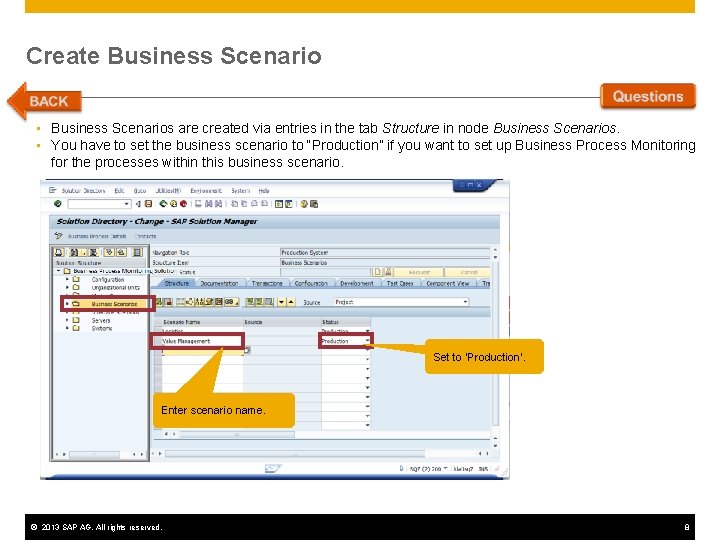Screen dimensions: 720x540
Task: Click rightmost icon in Solution Structure tree toolbar
Action: point(137,252)
